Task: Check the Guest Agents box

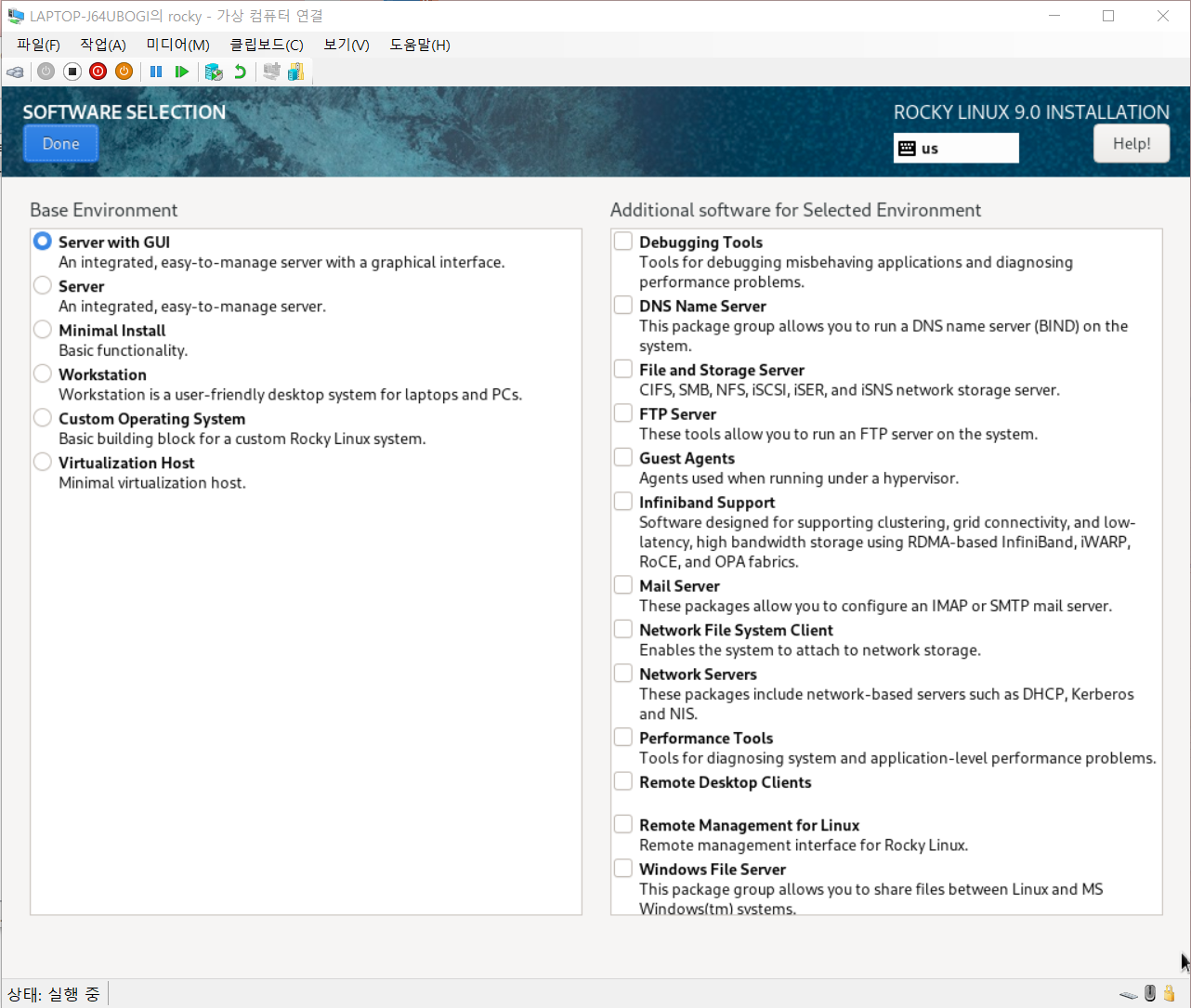Action: tap(623, 457)
